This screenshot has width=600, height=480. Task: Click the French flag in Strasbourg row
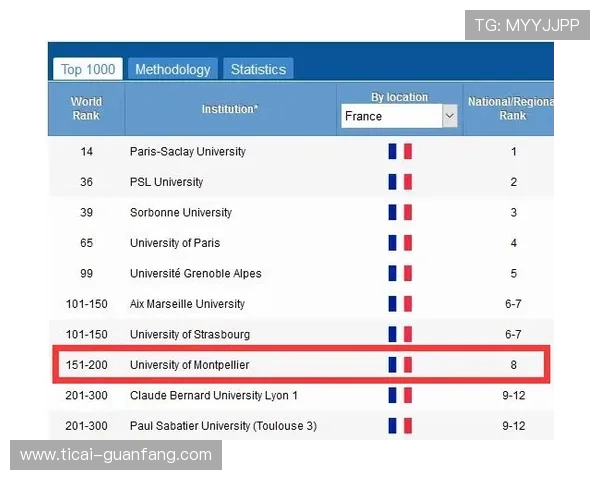point(400,334)
